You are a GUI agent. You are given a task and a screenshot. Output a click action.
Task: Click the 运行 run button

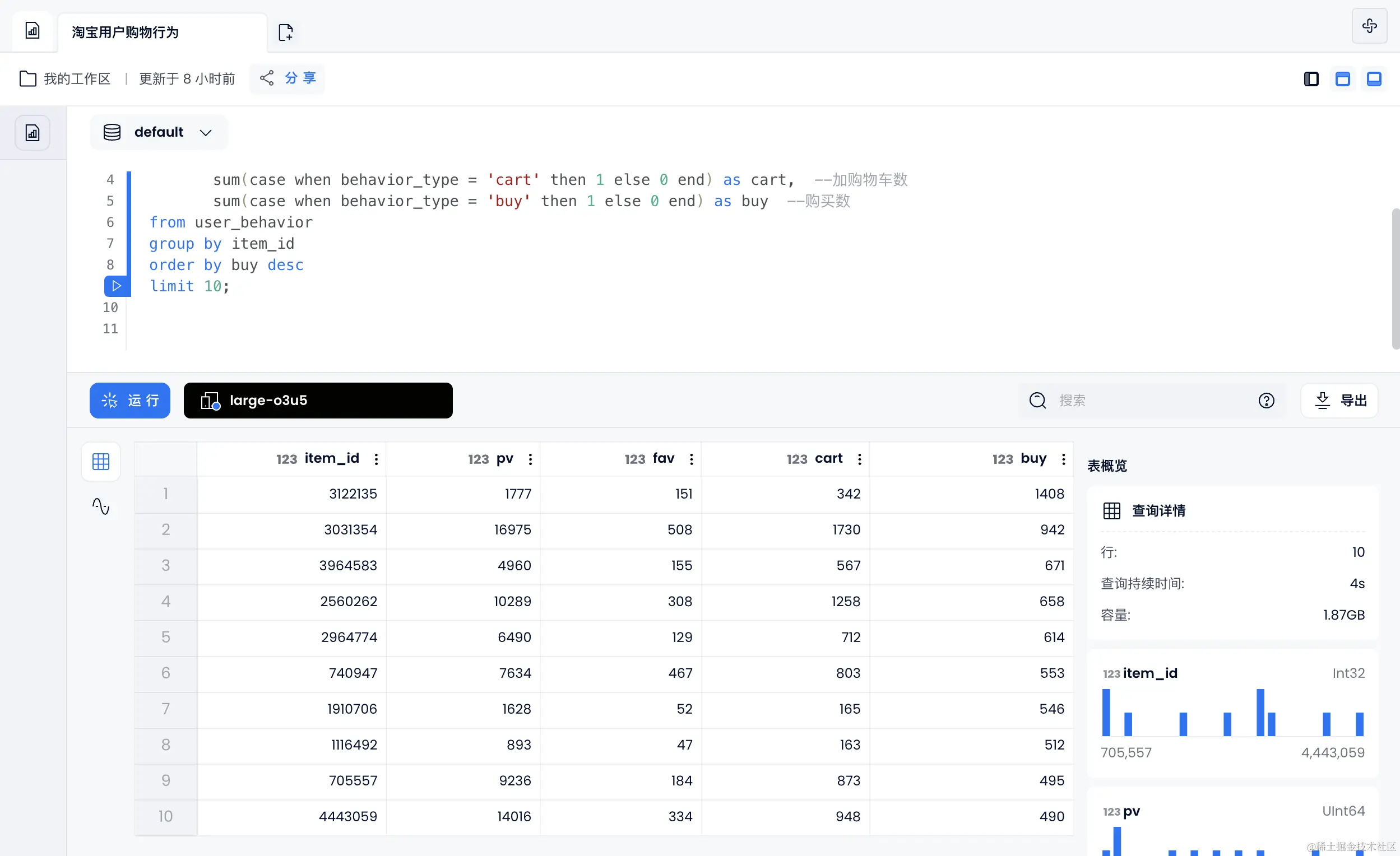pos(129,401)
